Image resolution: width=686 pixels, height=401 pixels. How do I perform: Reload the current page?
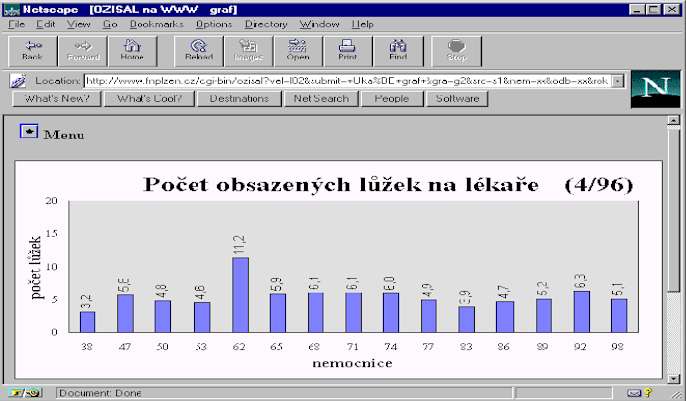(198, 51)
